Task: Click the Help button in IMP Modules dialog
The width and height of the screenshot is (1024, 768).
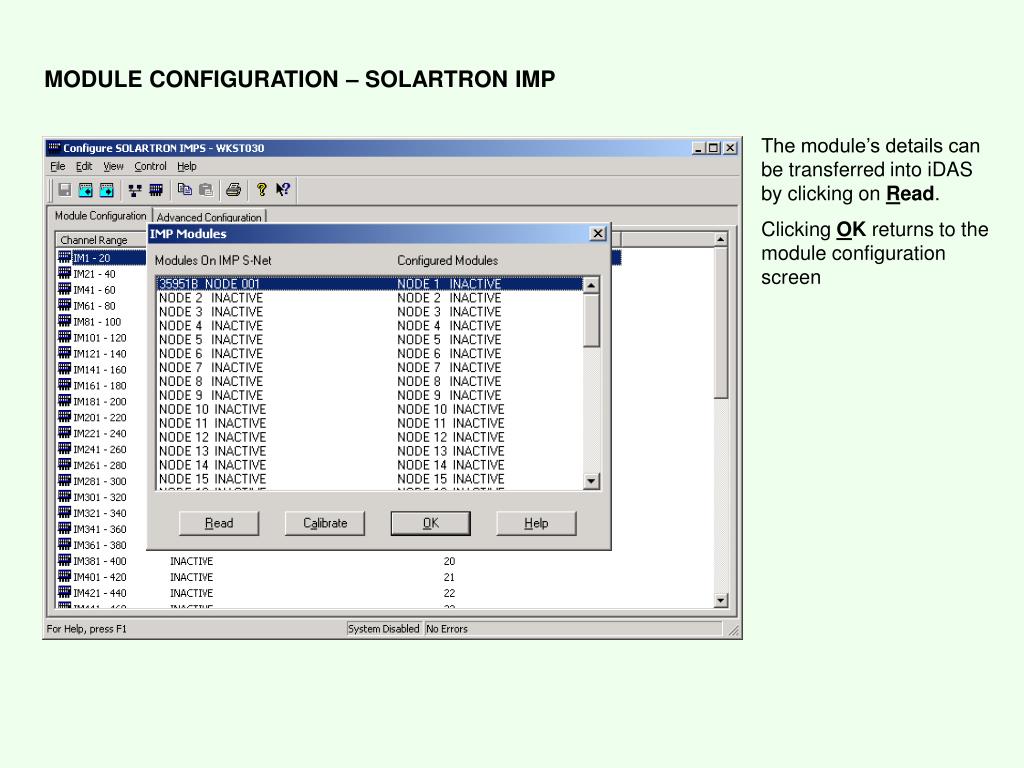Action: pyautogui.click(x=536, y=523)
